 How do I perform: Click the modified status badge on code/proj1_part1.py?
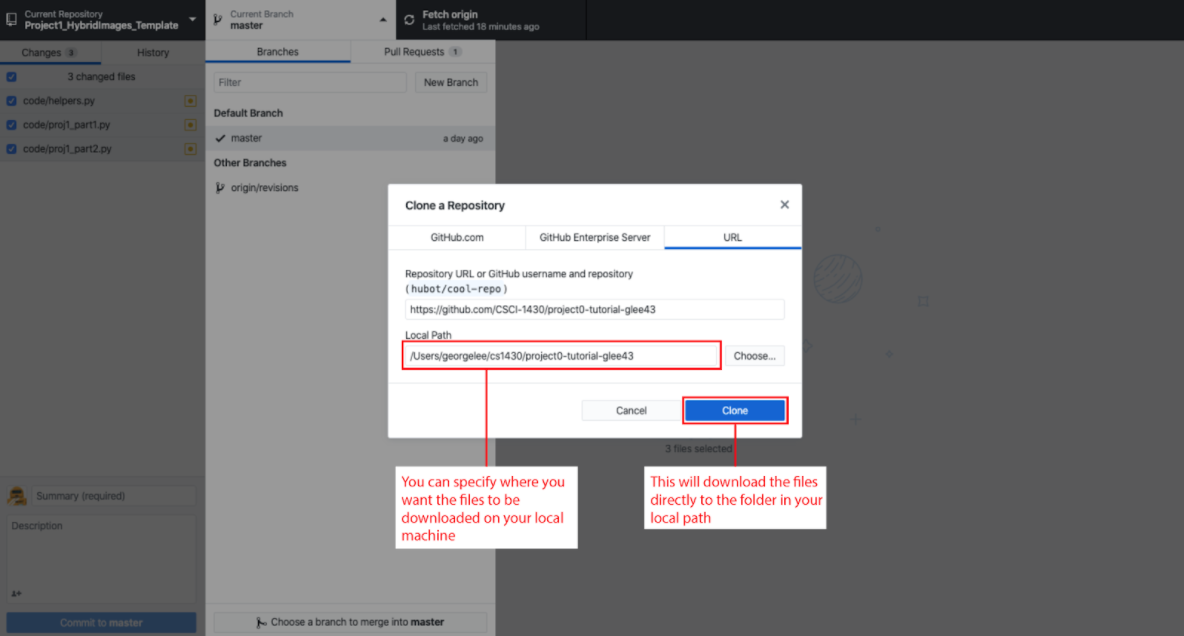coord(190,124)
